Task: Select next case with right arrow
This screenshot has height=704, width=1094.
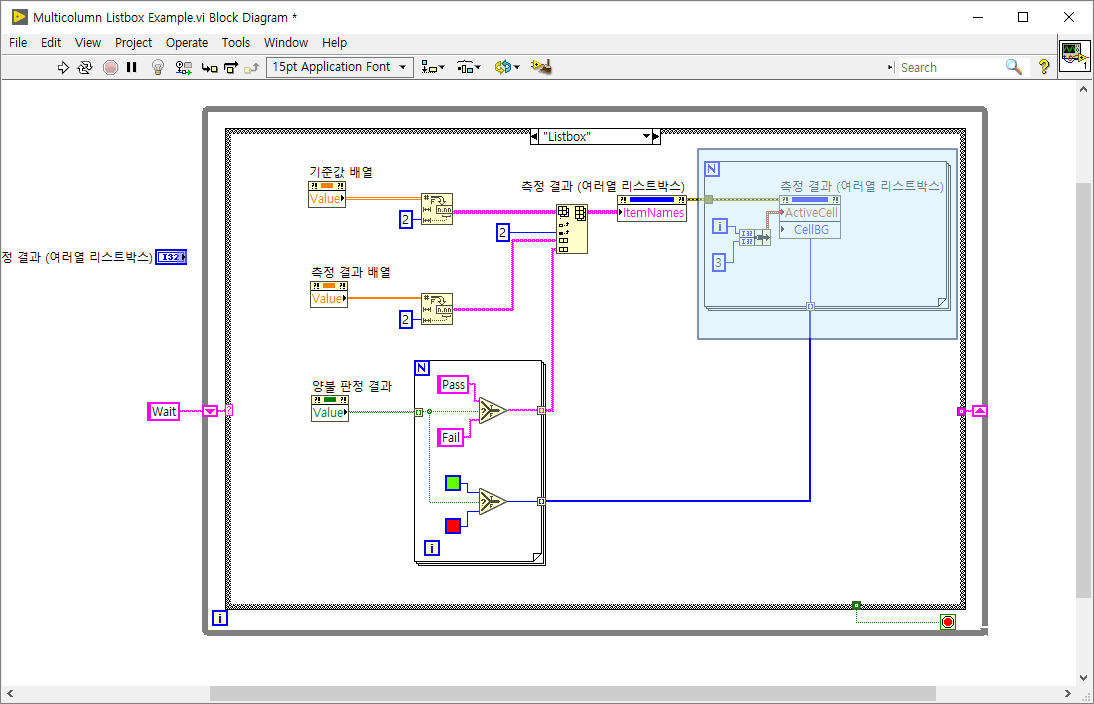Action: click(656, 137)
